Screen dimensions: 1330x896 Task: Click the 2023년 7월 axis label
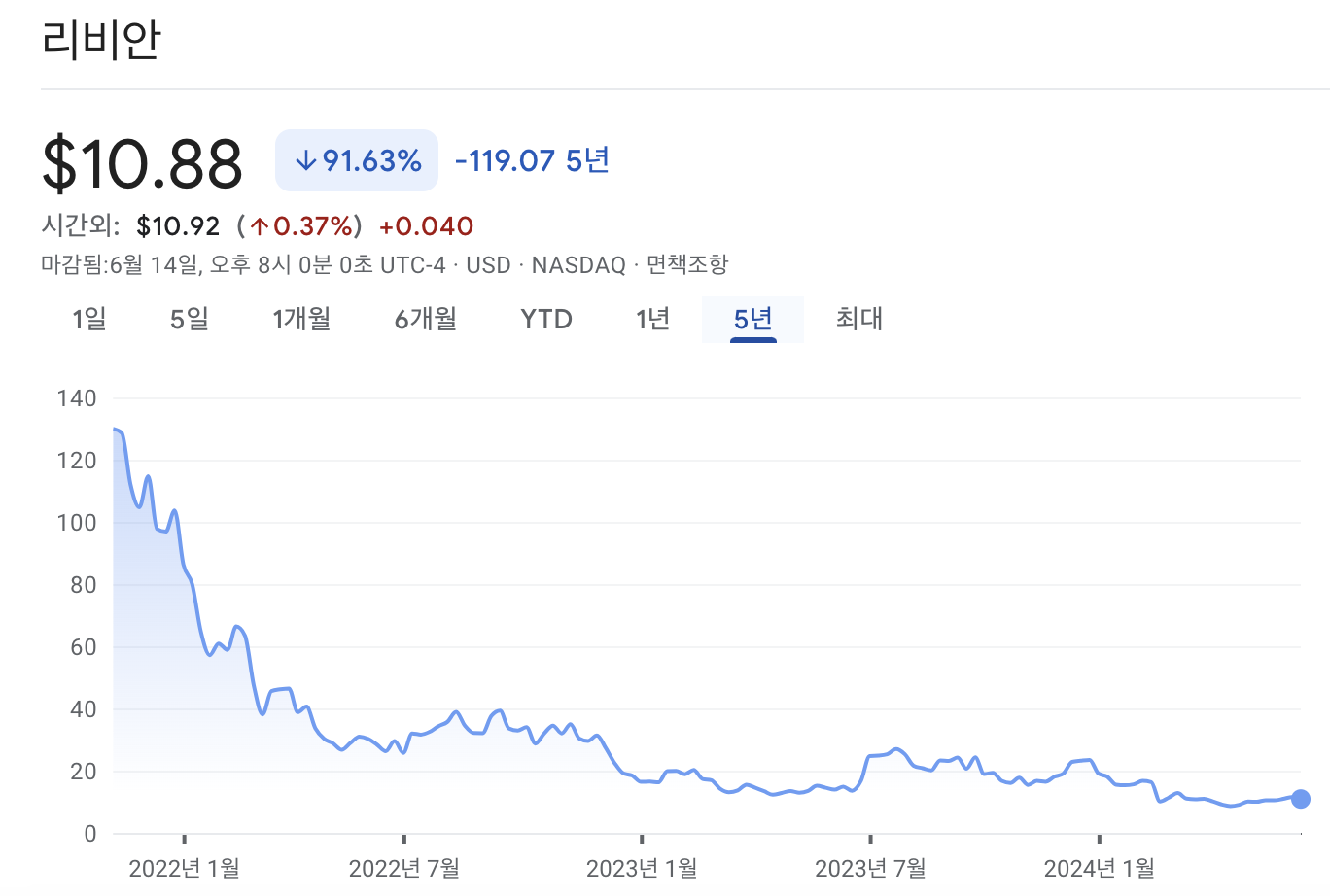[870, 869]
